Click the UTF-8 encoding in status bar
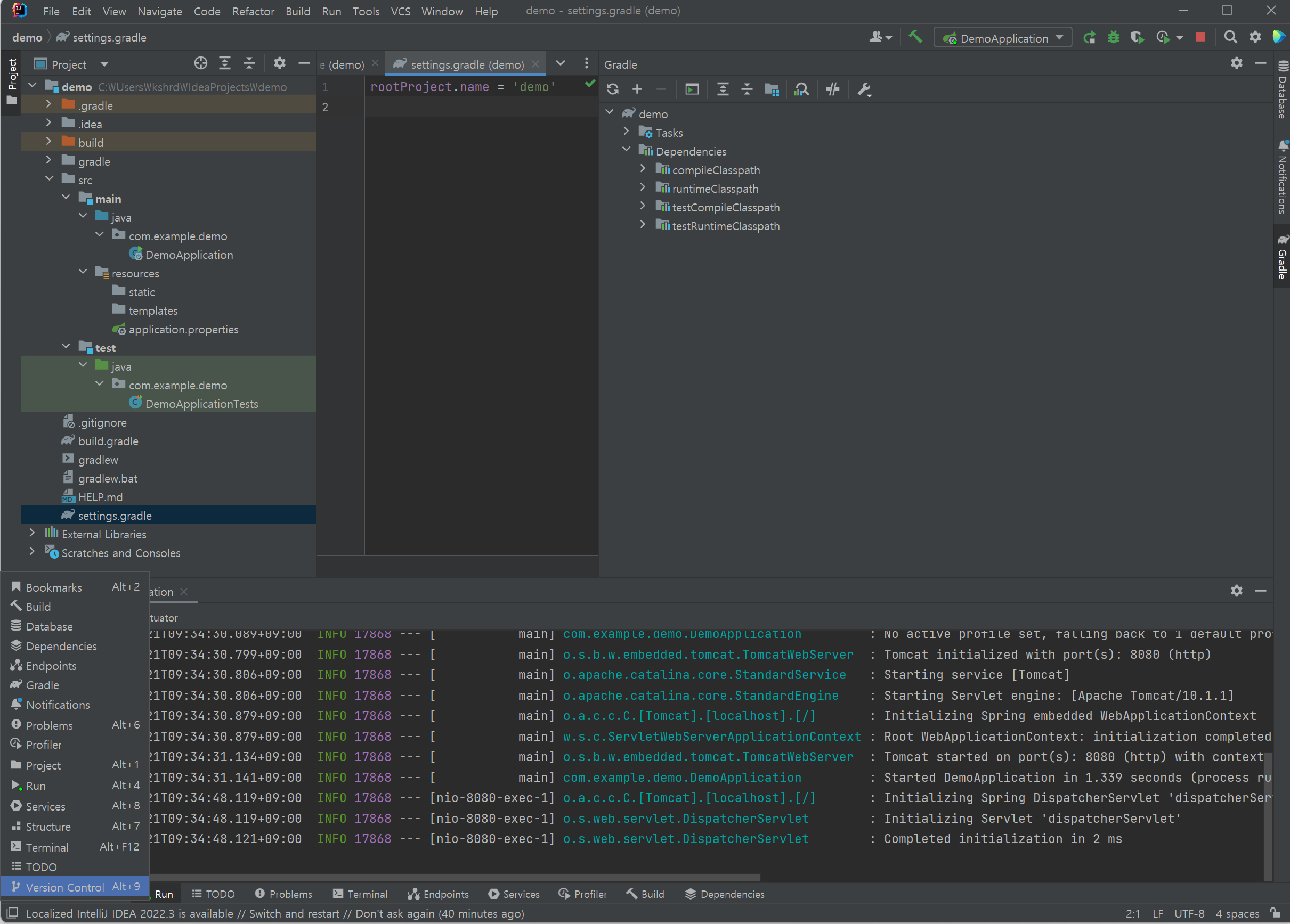 [1189, 913]
